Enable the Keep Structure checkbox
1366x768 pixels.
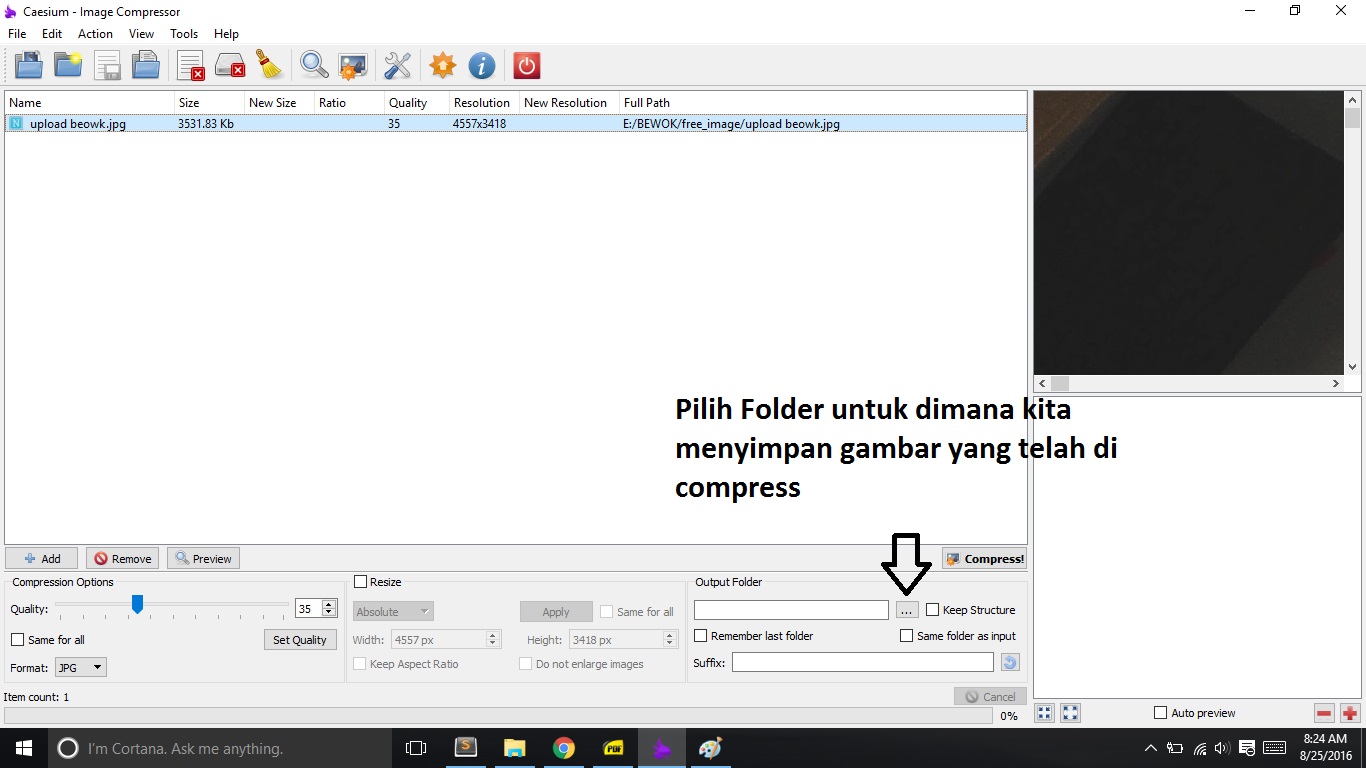(x=933, y=609)
